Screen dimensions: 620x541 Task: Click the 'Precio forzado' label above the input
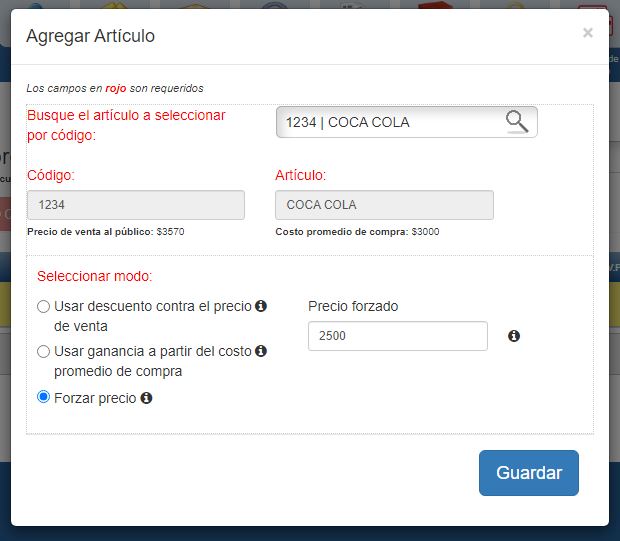click(353, 306)
